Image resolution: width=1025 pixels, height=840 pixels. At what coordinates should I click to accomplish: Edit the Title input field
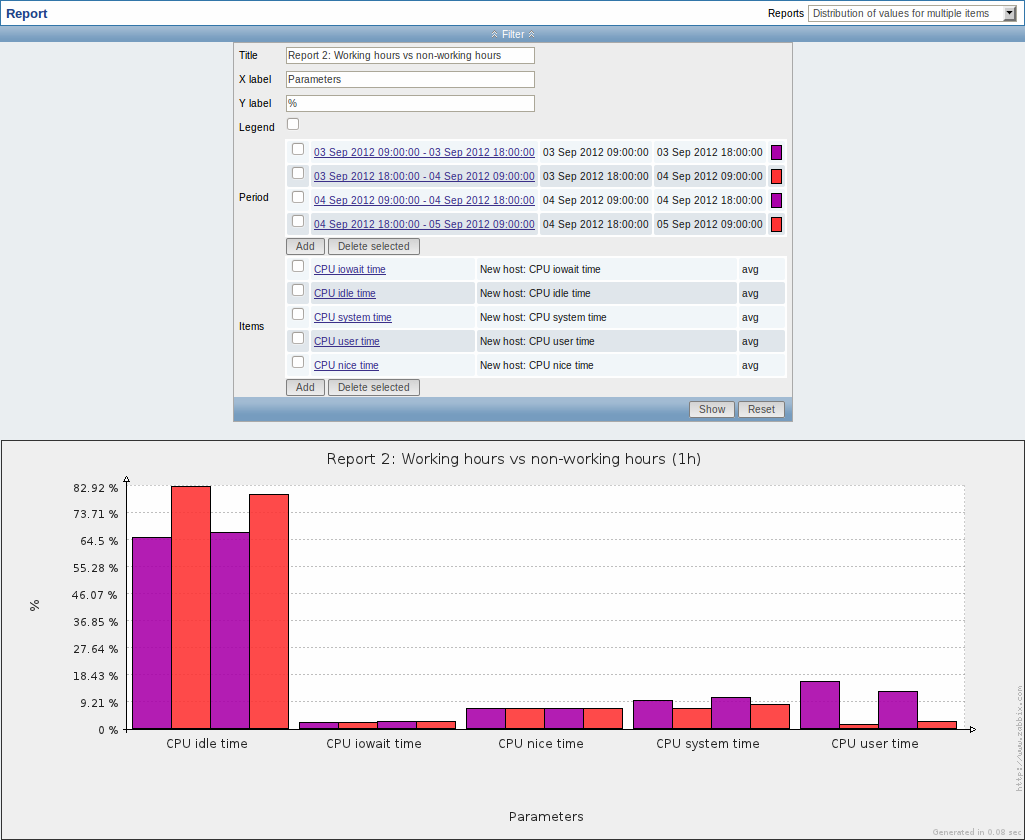coord(410,56)
